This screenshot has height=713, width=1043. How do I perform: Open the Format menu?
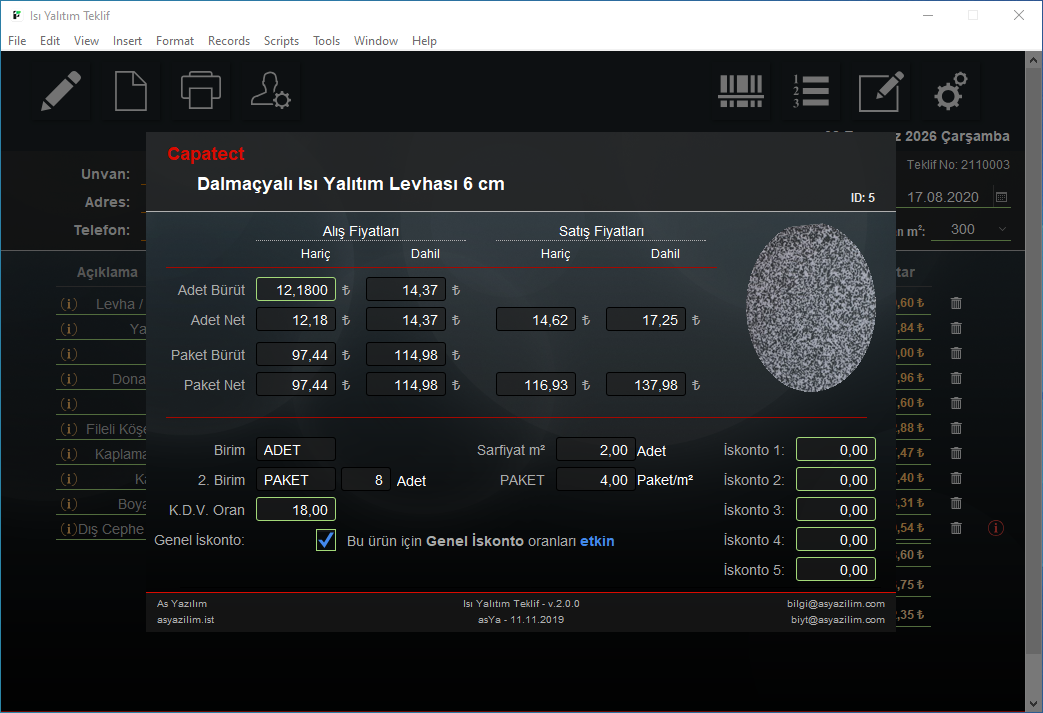(175, 41)
